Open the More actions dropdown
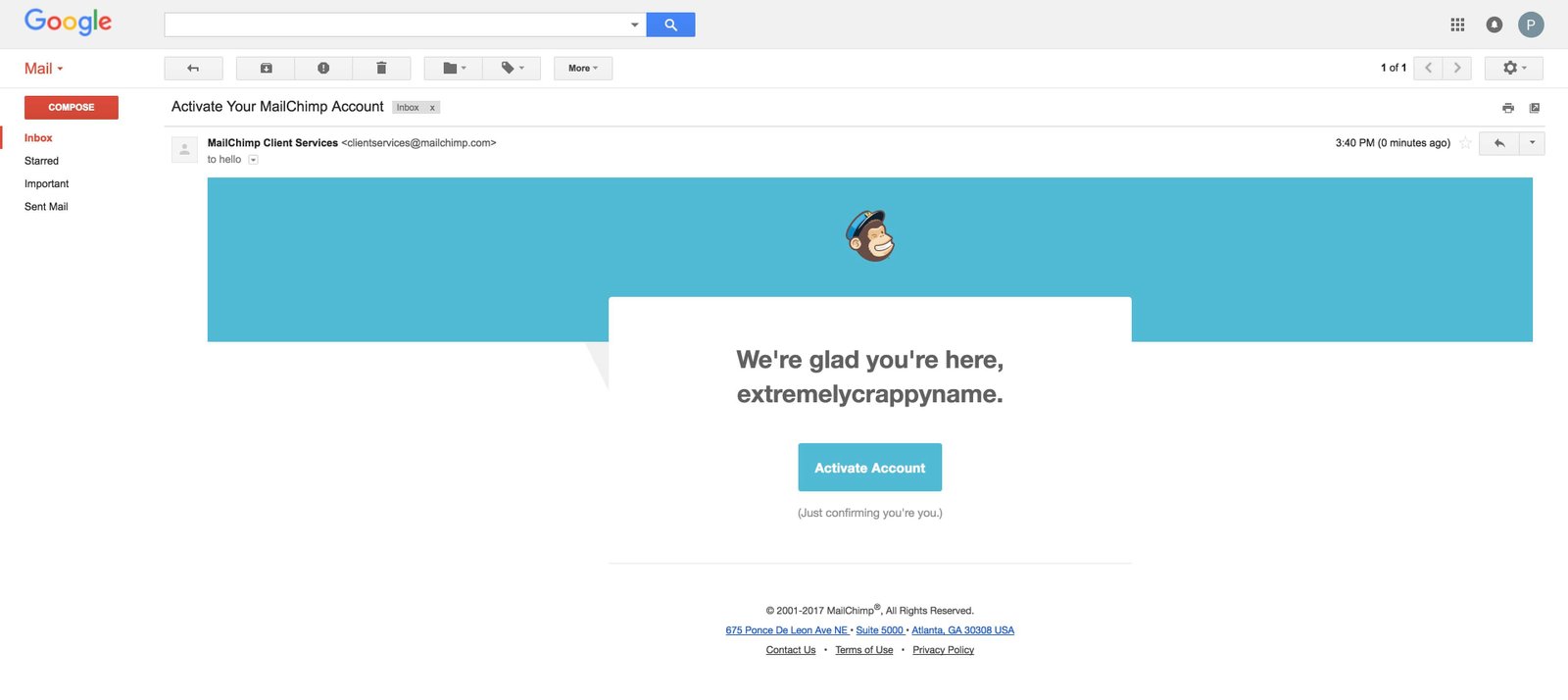This screenshot has height=700, width=1568. point(583,68)
